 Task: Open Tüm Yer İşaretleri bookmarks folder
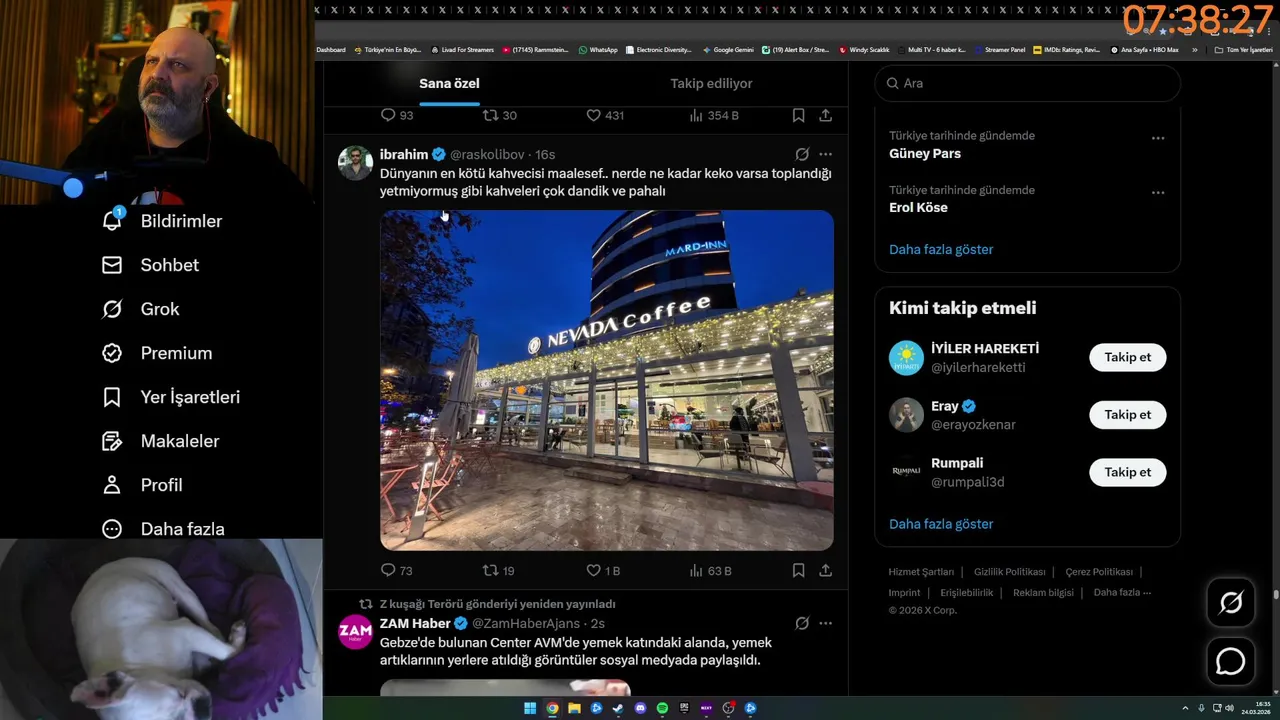tap(1243, 49)
